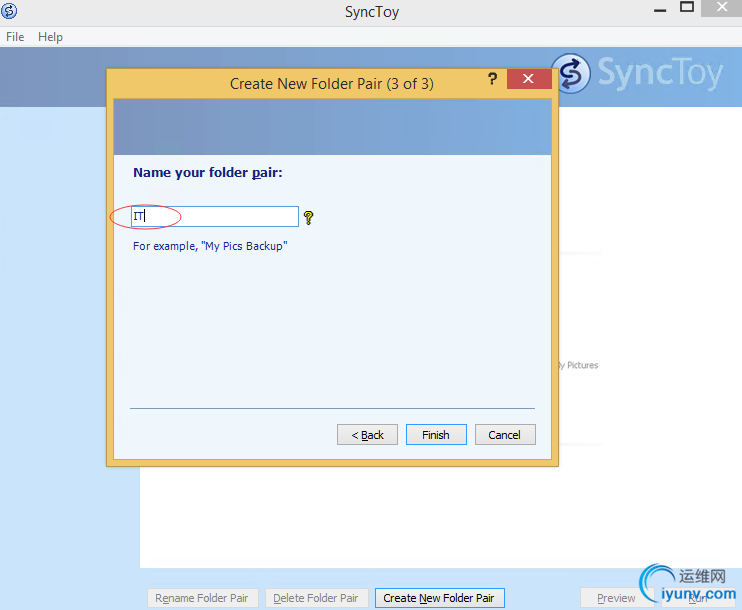Open the Help menu

coord(50,37)
